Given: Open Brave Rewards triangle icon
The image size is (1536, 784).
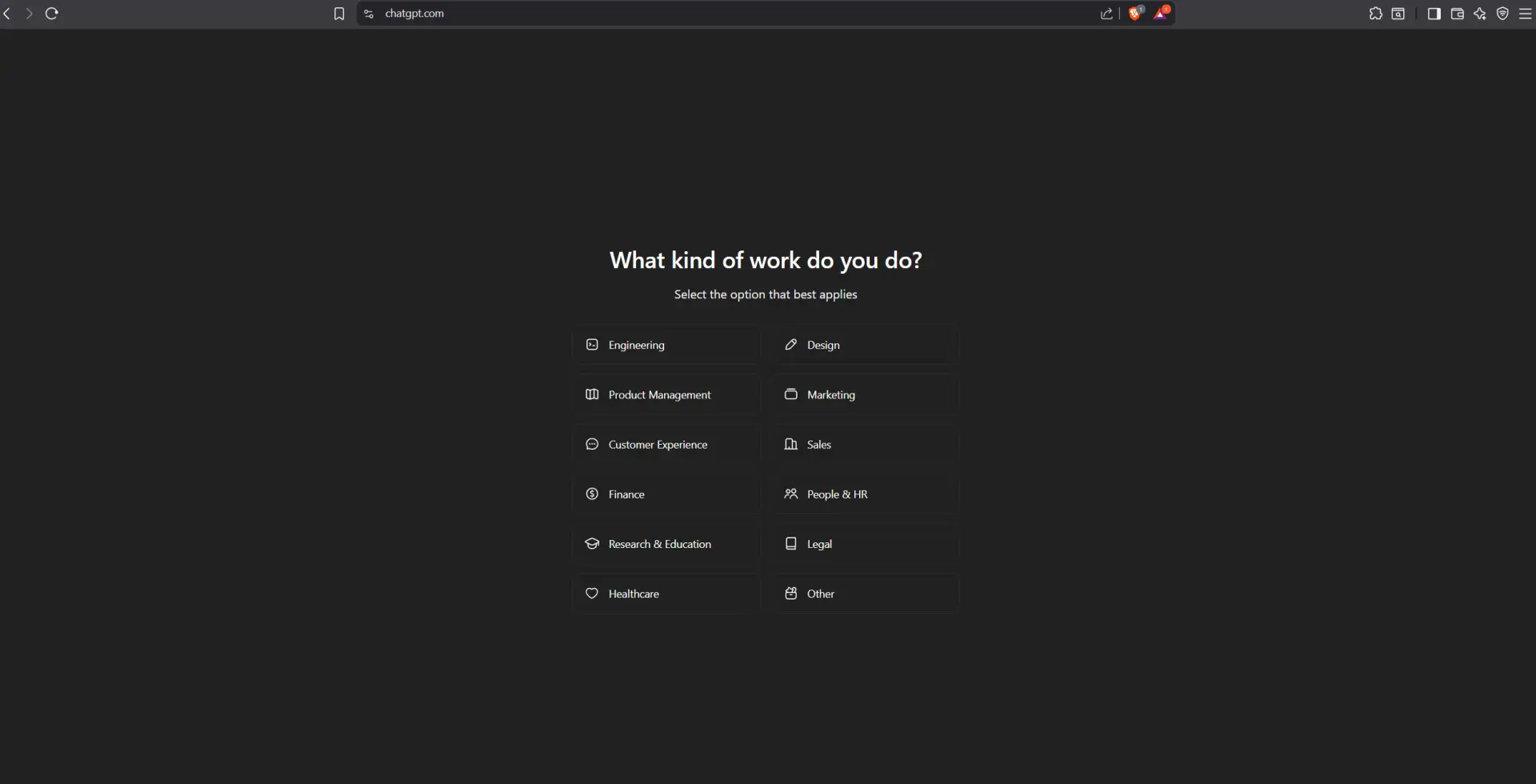Looking at the screenshot, I should (1162, 13).
